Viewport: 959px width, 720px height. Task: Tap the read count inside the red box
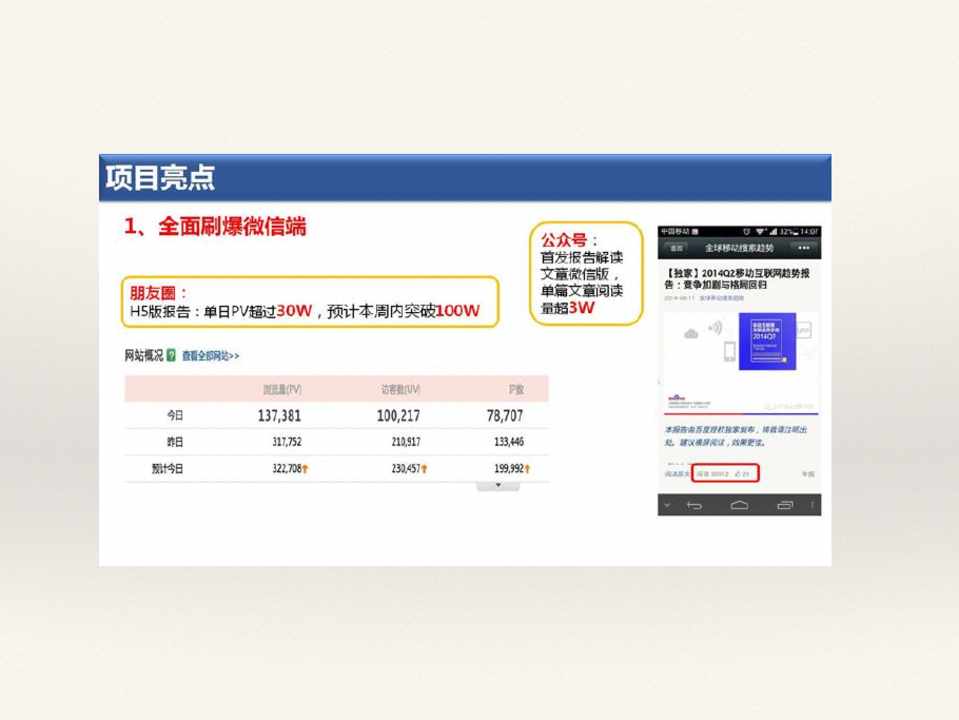tap(714, 473)
